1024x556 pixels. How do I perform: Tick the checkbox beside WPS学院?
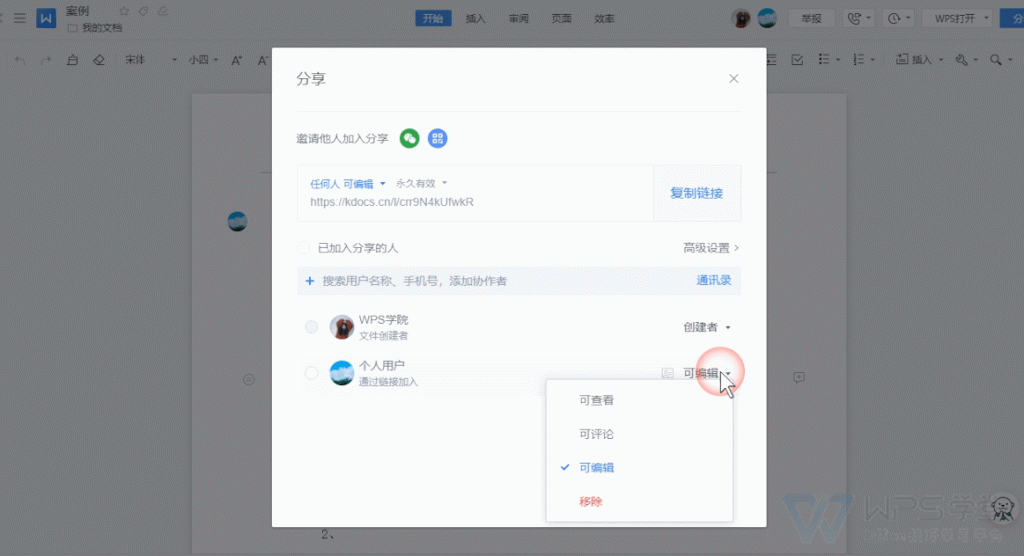(312, 327)
